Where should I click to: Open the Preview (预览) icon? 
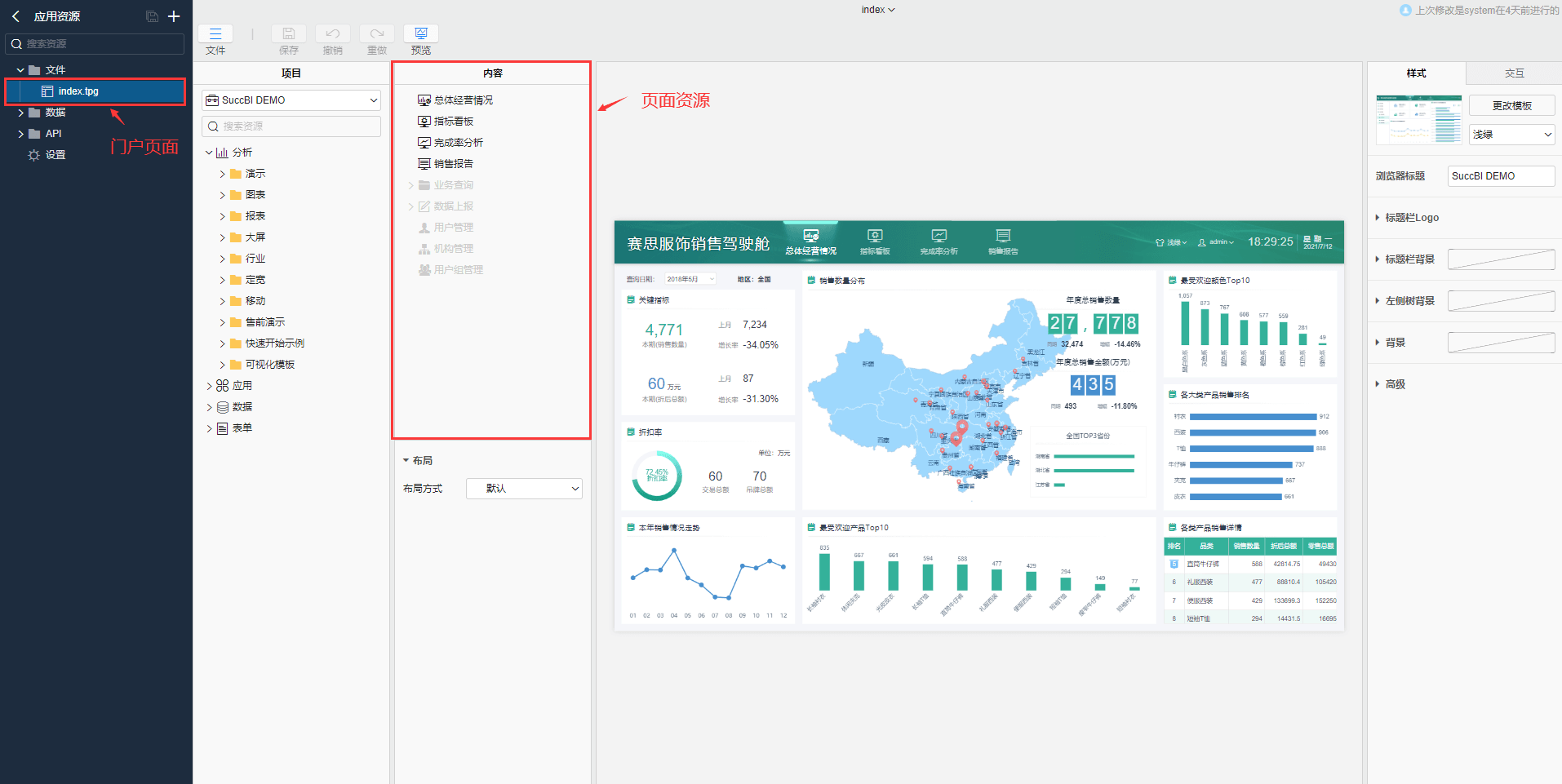(420, 34)
